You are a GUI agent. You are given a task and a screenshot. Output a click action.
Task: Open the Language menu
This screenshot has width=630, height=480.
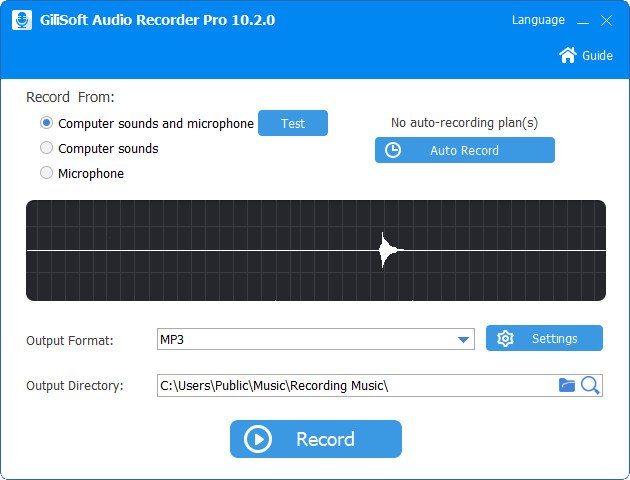pyautogui.click(x=538, y=20)
